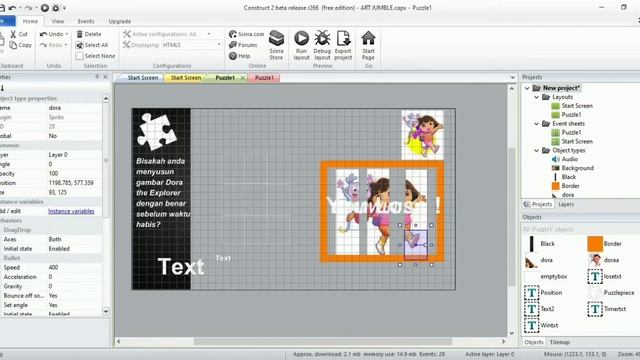Click the Undo button in the ribbon
Screen dimensions: 640x360
pos(51,34)
